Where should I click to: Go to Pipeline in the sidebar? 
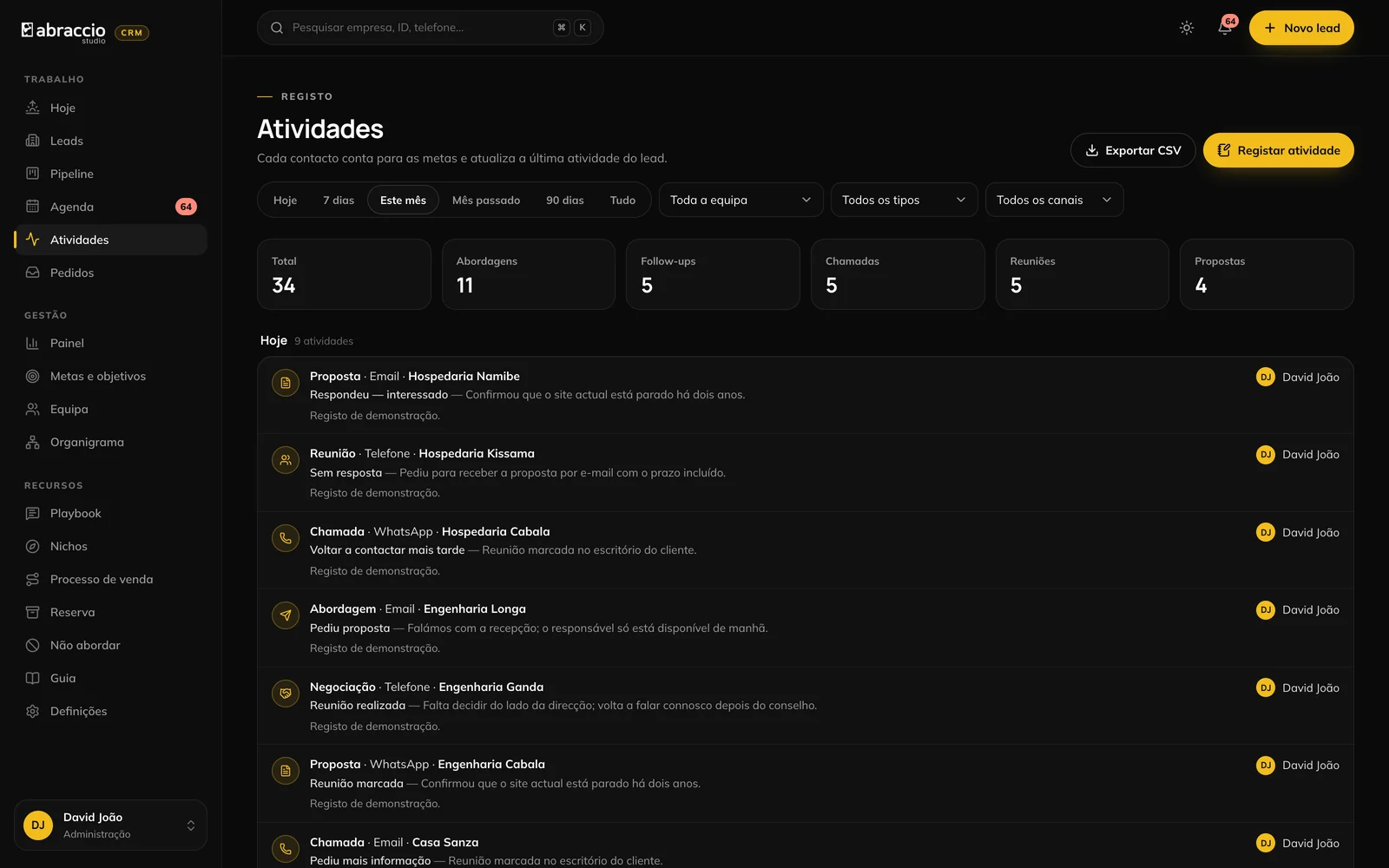110,174
